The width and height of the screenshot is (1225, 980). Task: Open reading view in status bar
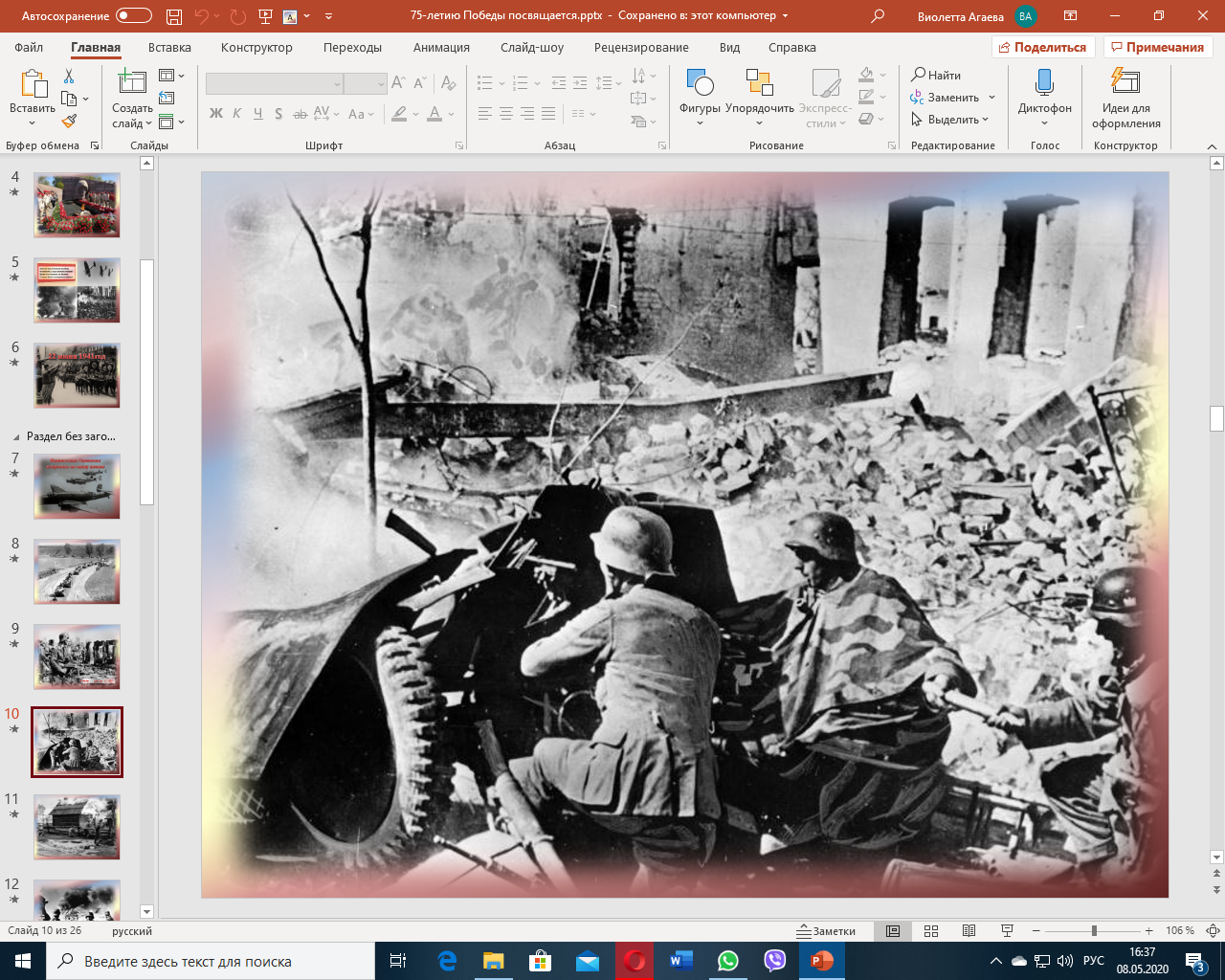point(969,931)
